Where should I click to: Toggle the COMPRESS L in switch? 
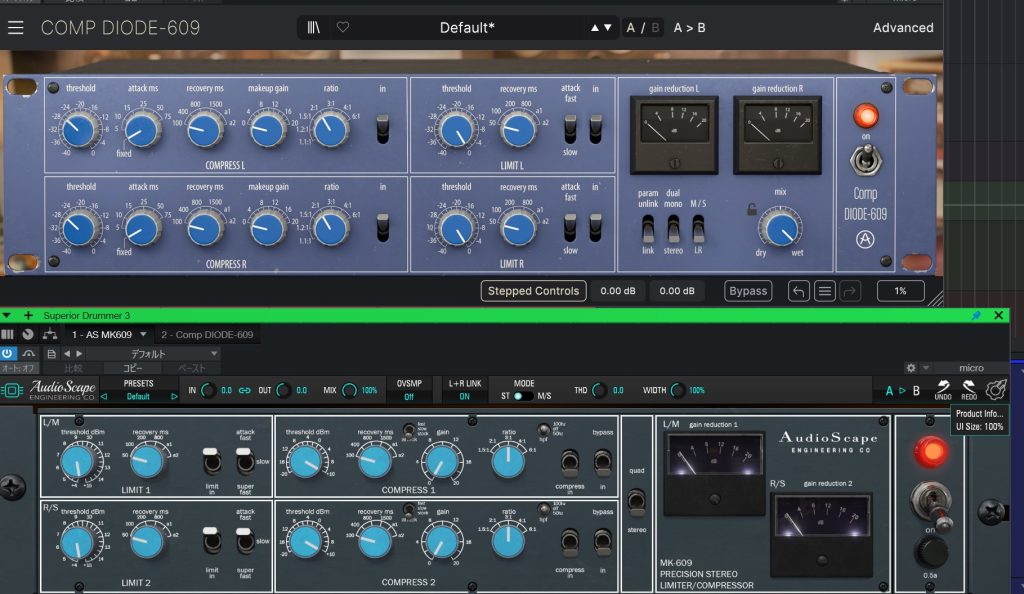coord(382,129)
